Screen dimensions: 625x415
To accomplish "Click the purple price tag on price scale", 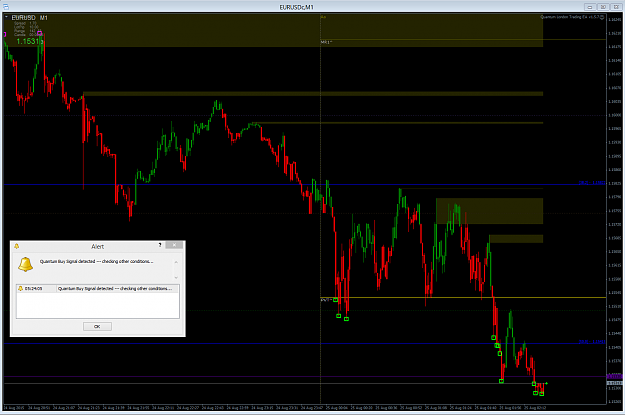I will [614, 376].
